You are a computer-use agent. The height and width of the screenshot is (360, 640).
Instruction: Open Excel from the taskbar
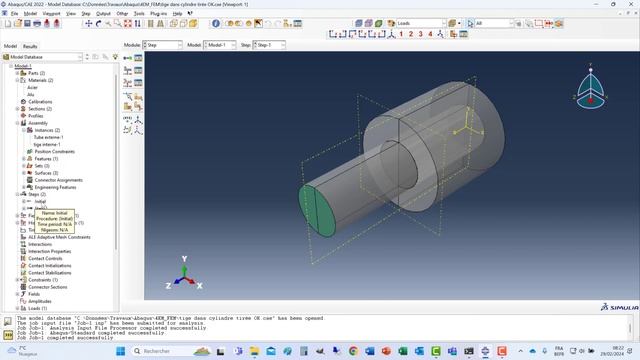click(402, 351)
